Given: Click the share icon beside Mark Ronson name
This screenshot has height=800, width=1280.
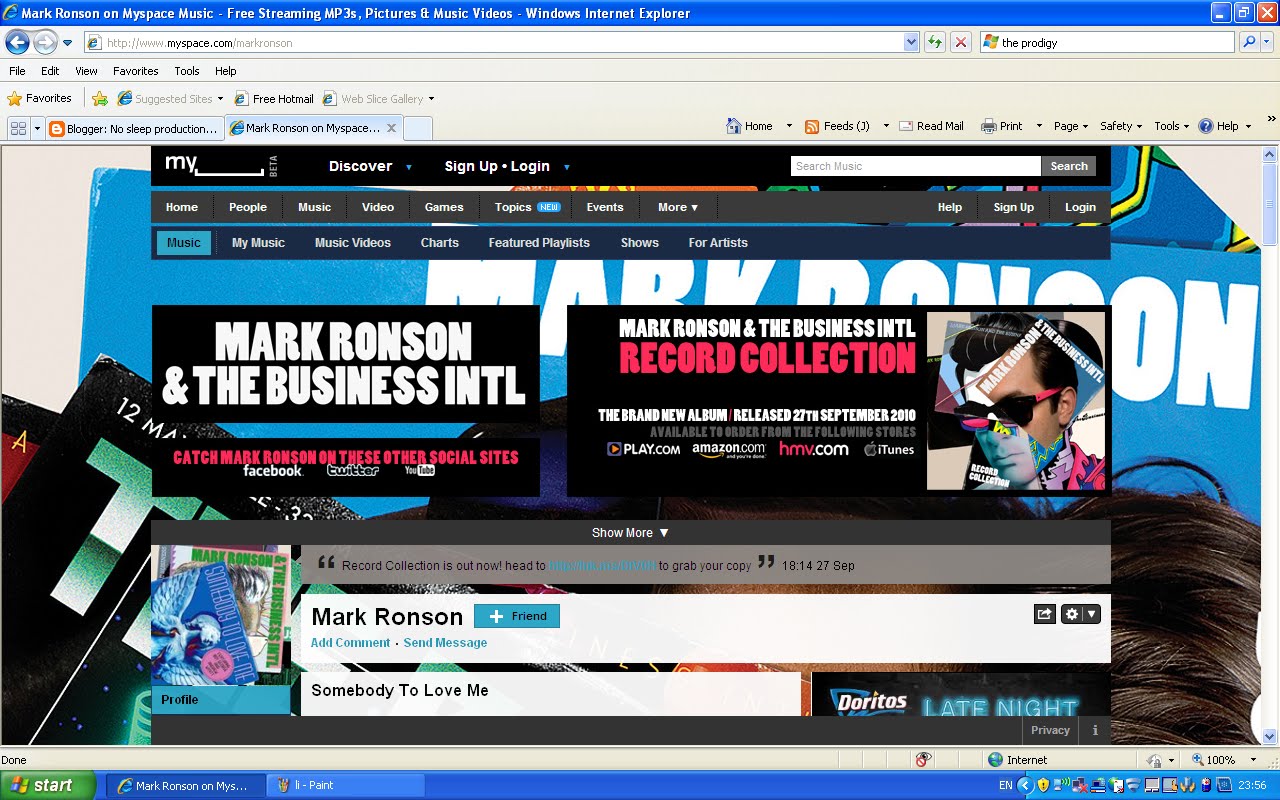Looking at the screenshot, I should point(1045,614).
